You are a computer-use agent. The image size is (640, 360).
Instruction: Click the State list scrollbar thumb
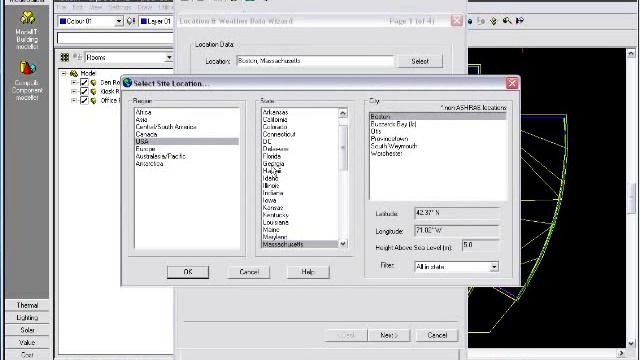[343, 148]
